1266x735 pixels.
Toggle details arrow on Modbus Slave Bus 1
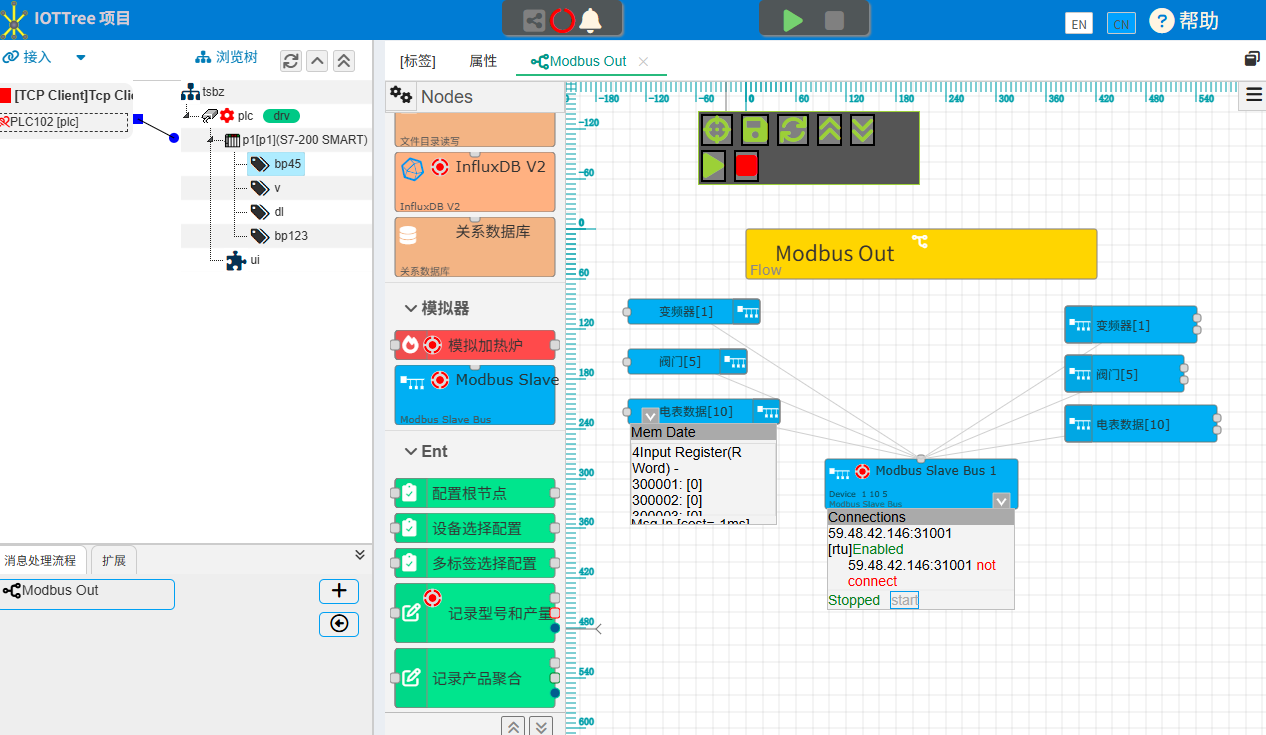click(x=1001, y=501)
